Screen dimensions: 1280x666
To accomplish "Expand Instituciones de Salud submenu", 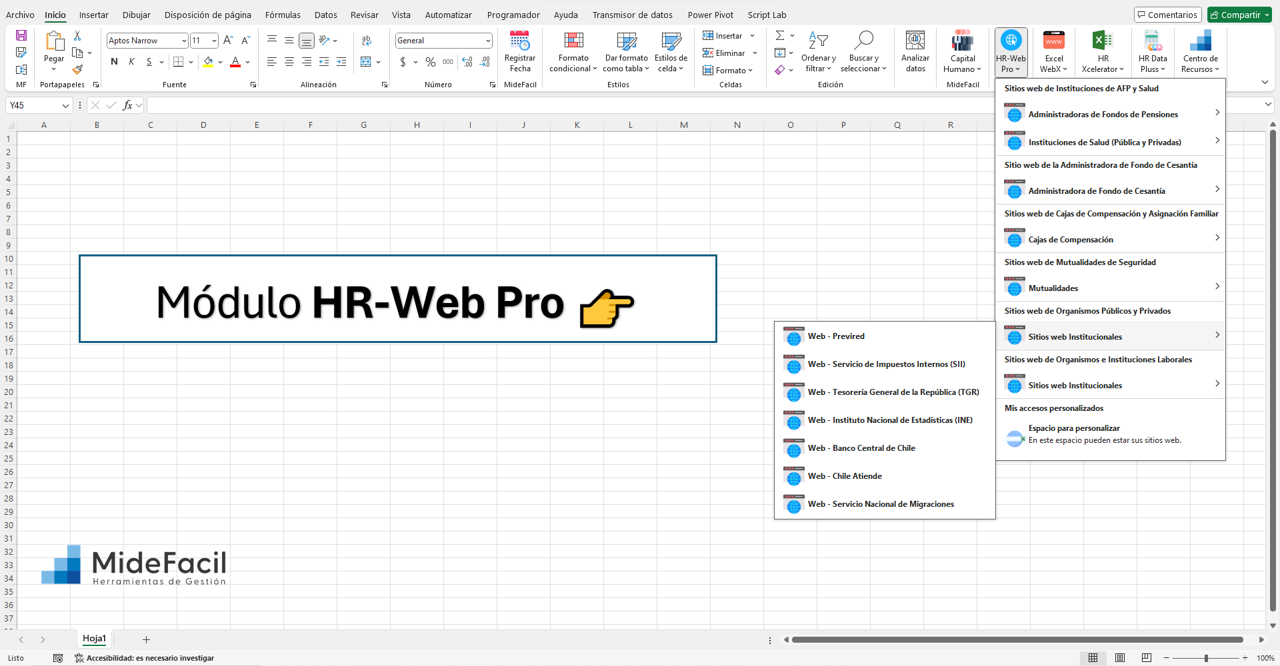I will (1110, 142).
